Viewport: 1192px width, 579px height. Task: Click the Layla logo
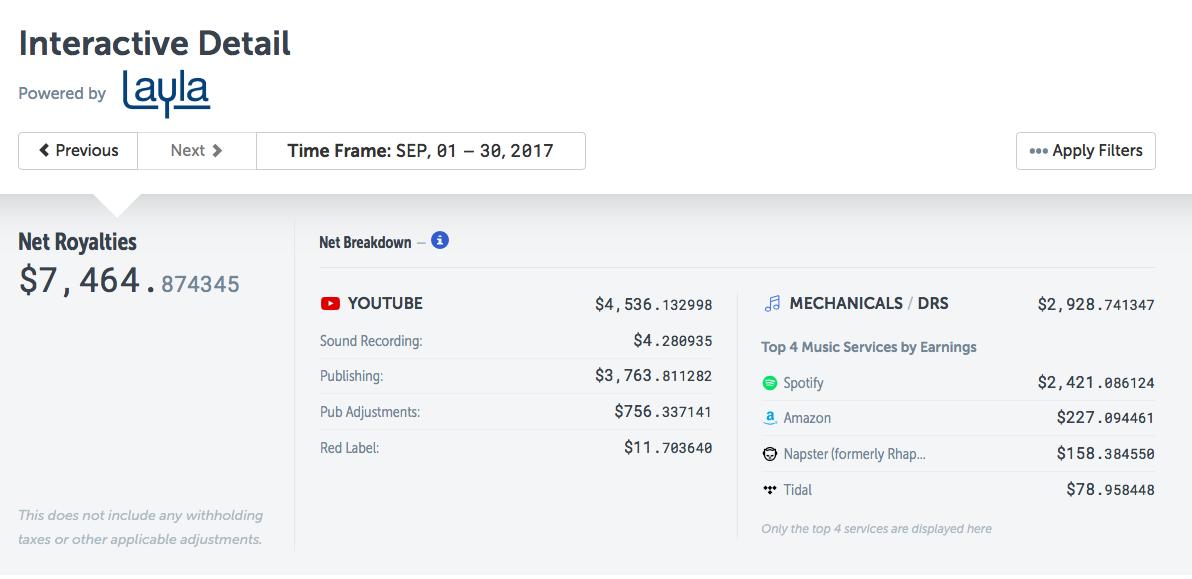click(x=166, y=93)
